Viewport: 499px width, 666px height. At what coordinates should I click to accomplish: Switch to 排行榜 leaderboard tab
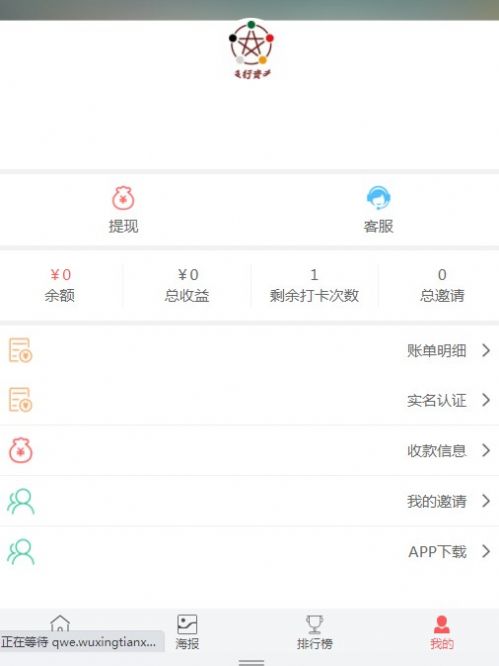(315, 632)
